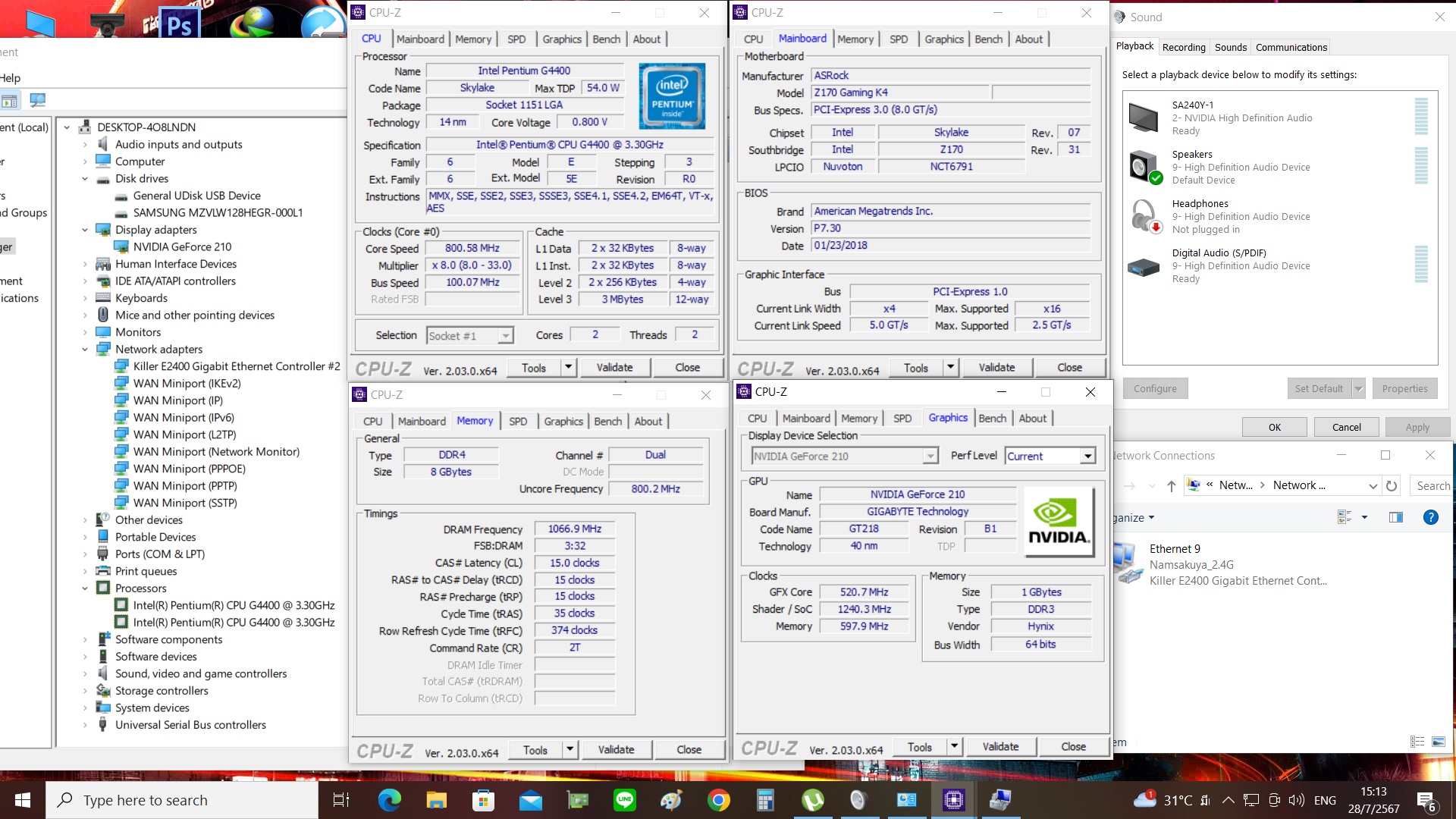The width and height of the screenshot is (1456, 819).
Task: Click the Ethernet 9 network adapter
Action: [1221, 564]
